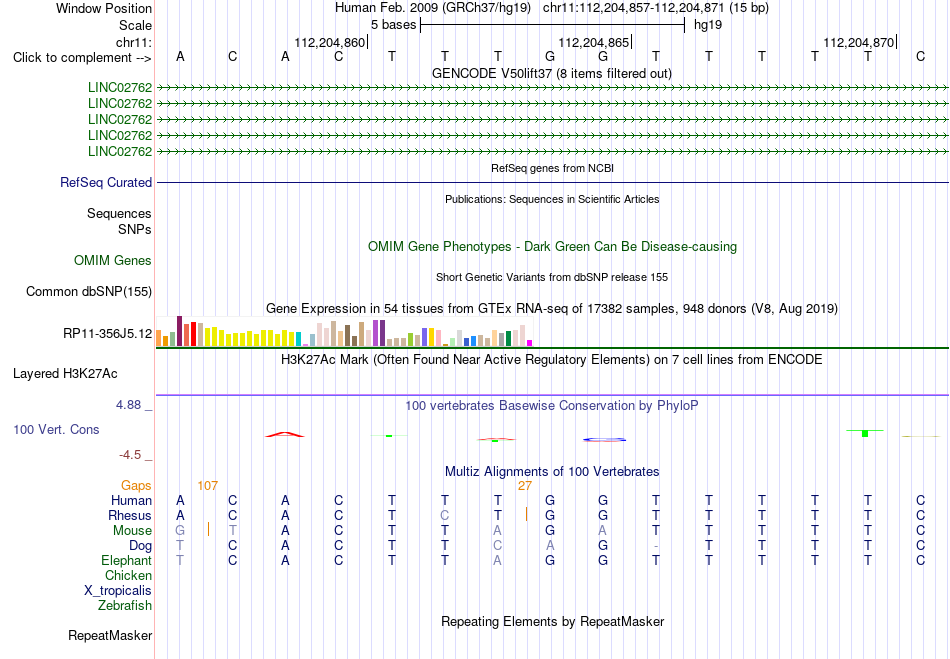The image size is (950, 659).
Task: Select the Dog alignment row label
Action: point(140,546)
